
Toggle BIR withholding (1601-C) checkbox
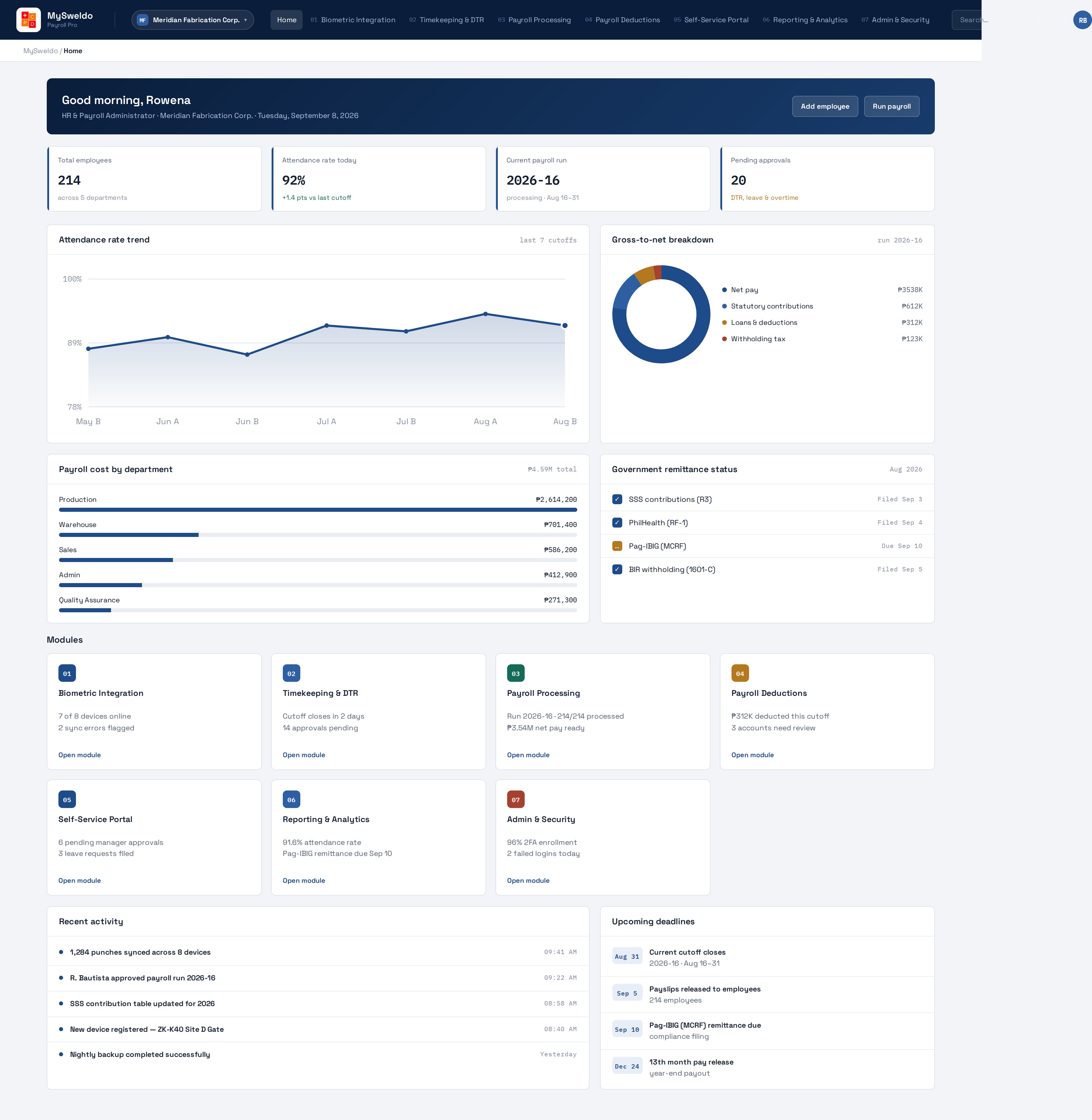[x=617, y=569]
